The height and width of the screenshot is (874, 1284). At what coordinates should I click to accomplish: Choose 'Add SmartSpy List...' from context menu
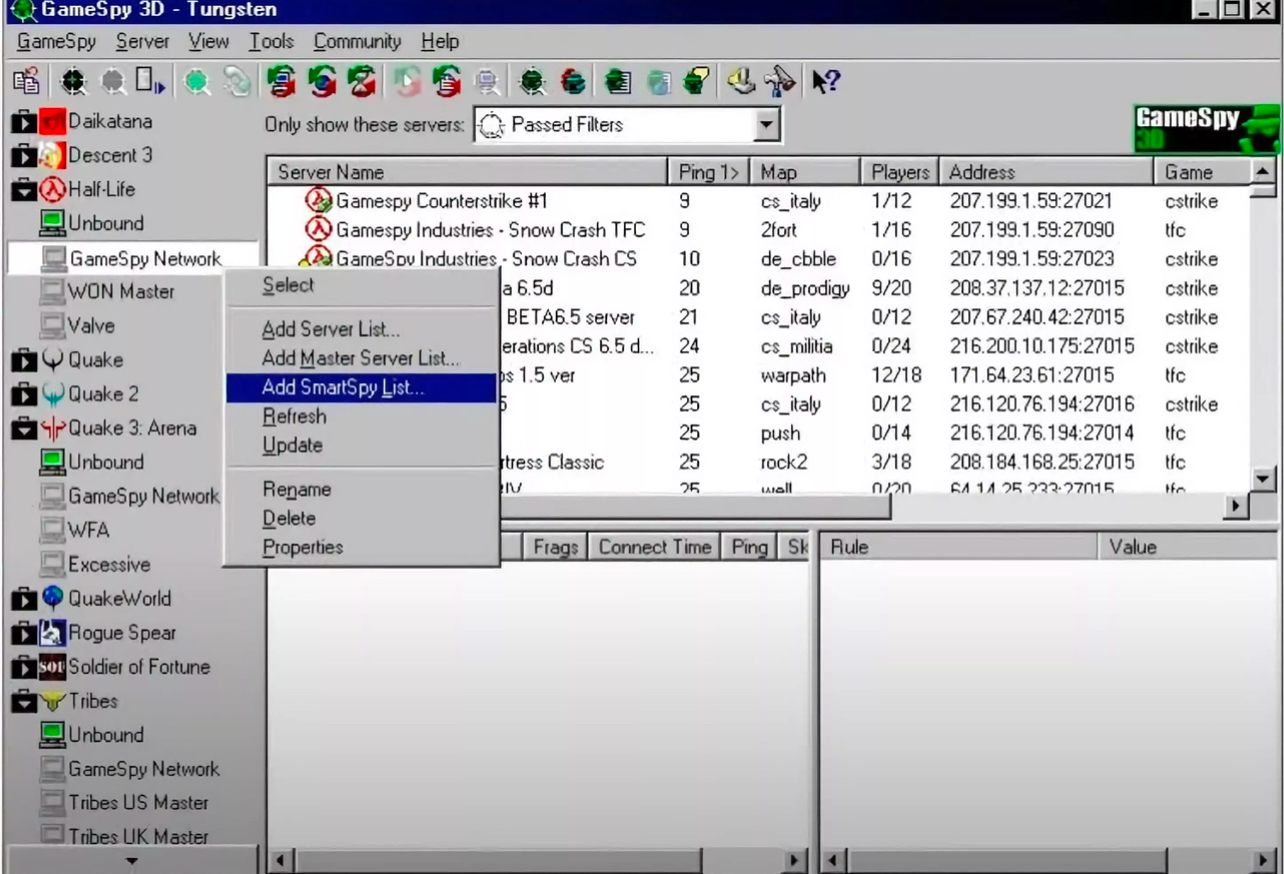(x=361, y=387)
